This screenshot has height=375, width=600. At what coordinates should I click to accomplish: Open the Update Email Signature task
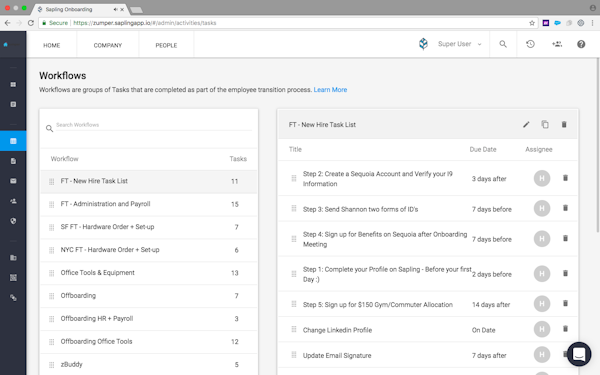pos(337,355)
